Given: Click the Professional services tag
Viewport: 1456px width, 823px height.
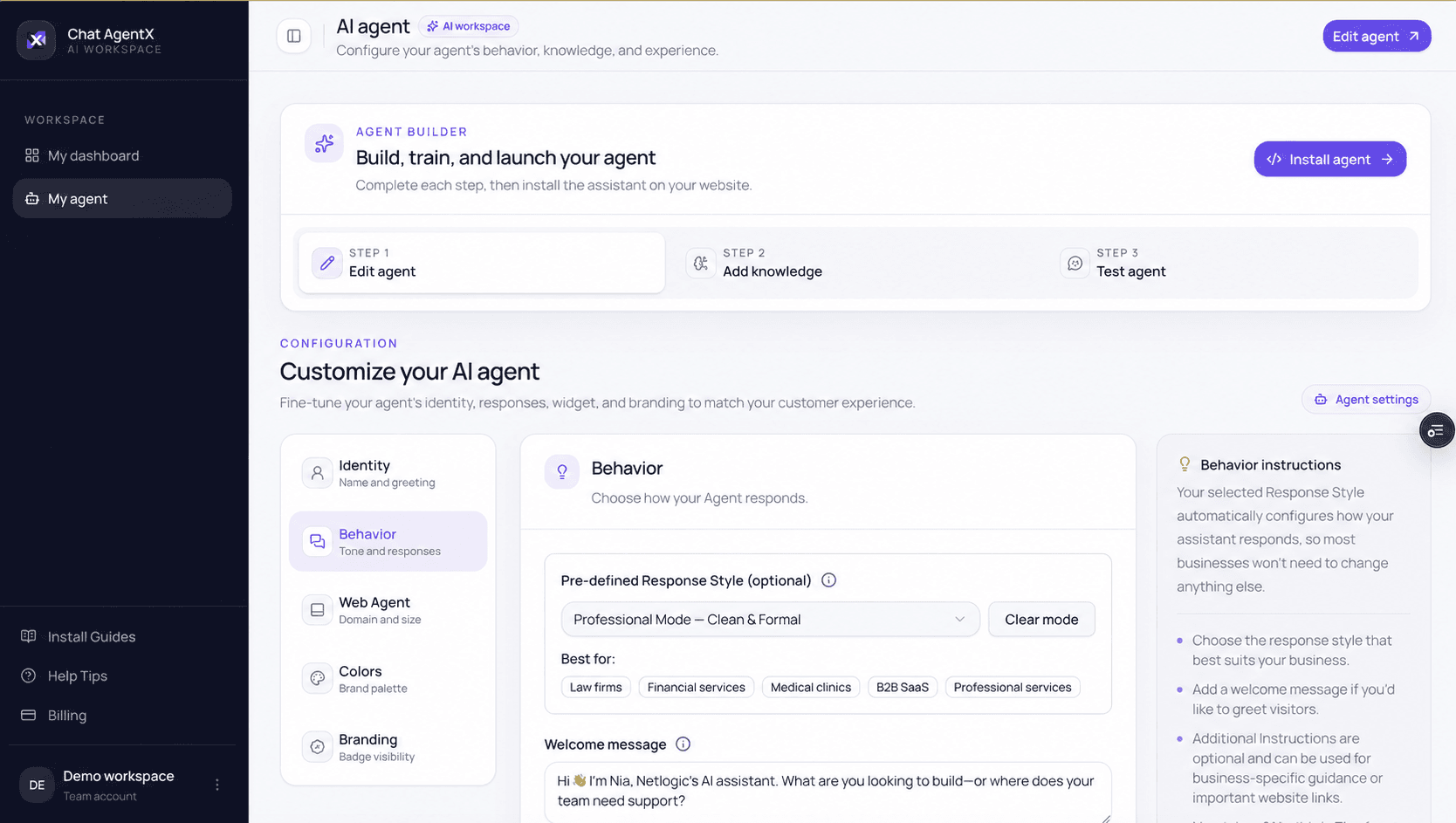Looking at the screenshot, I should point(1013,687).
